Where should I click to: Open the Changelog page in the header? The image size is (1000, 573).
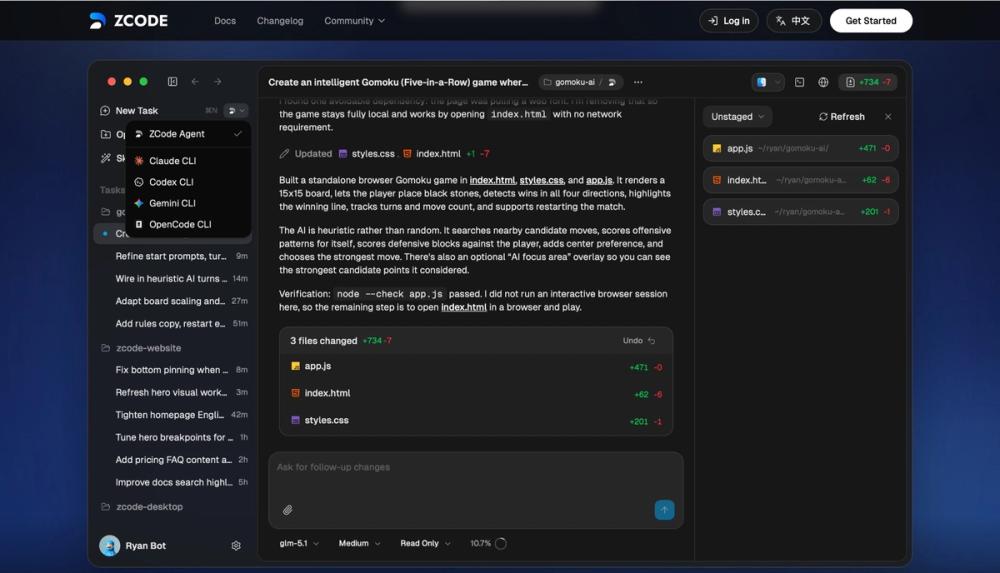click(x=280, y=21)
